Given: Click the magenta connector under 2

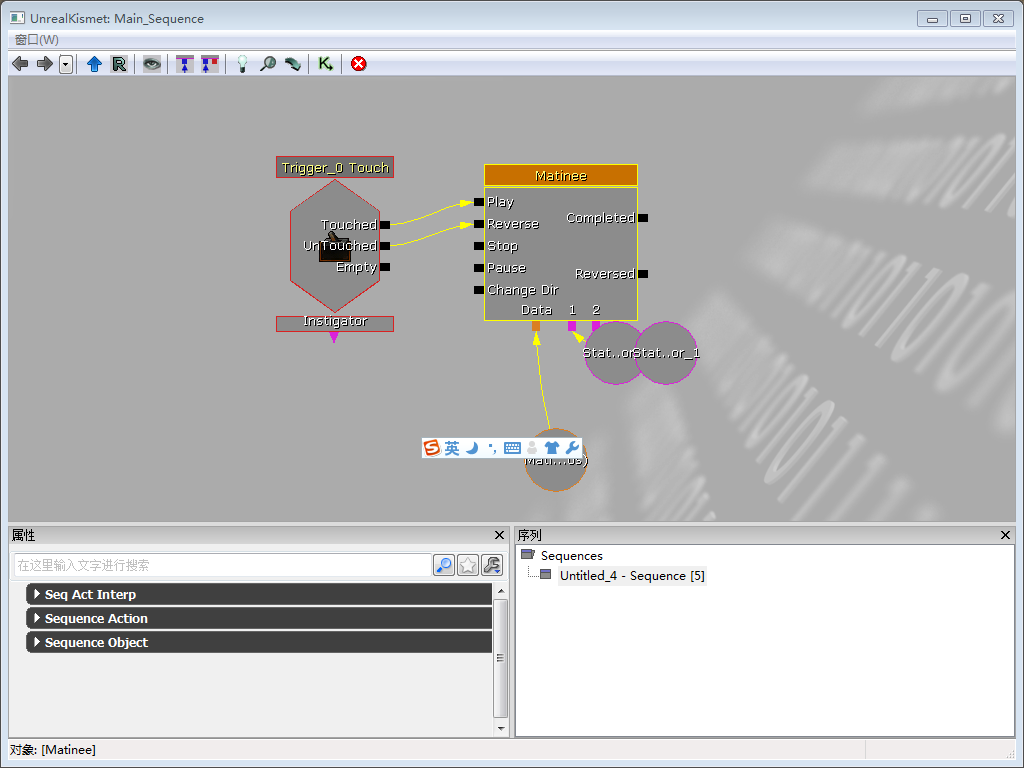Looking at the screenshot, I should click(596, 326).
